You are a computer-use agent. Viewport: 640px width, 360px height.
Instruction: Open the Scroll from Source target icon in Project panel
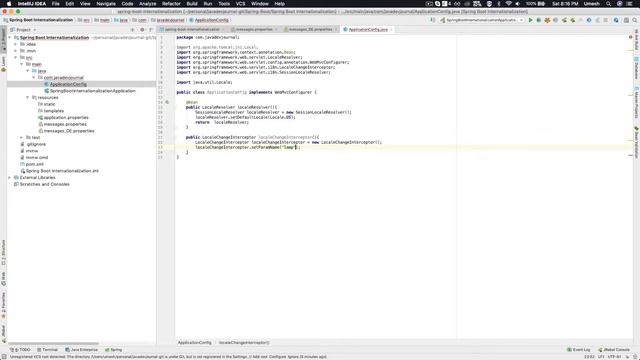pyautogui.click(x=132, y=30)
